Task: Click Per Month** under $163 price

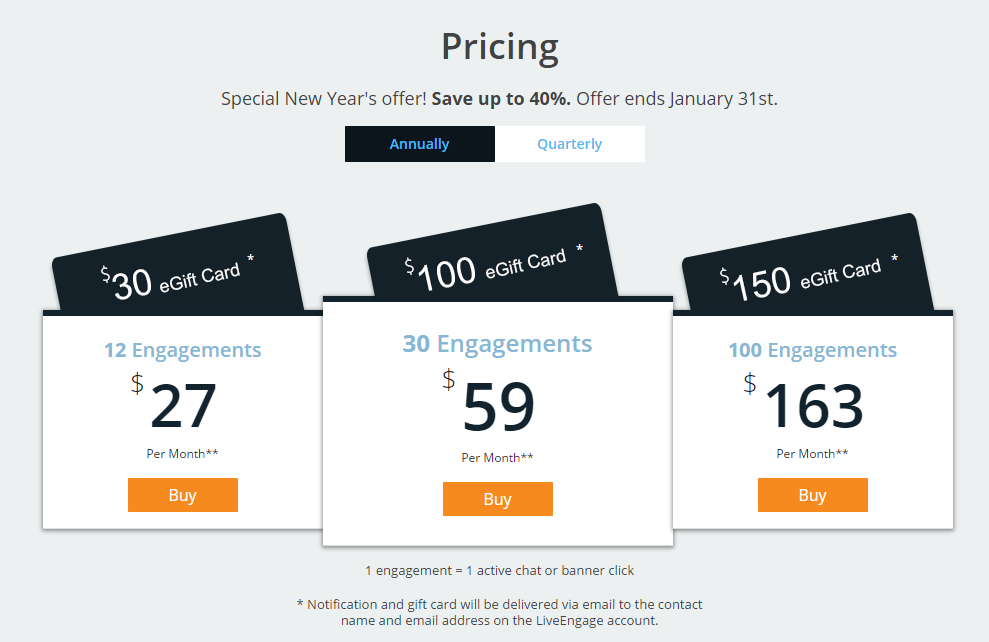Action: pos(812,453)
